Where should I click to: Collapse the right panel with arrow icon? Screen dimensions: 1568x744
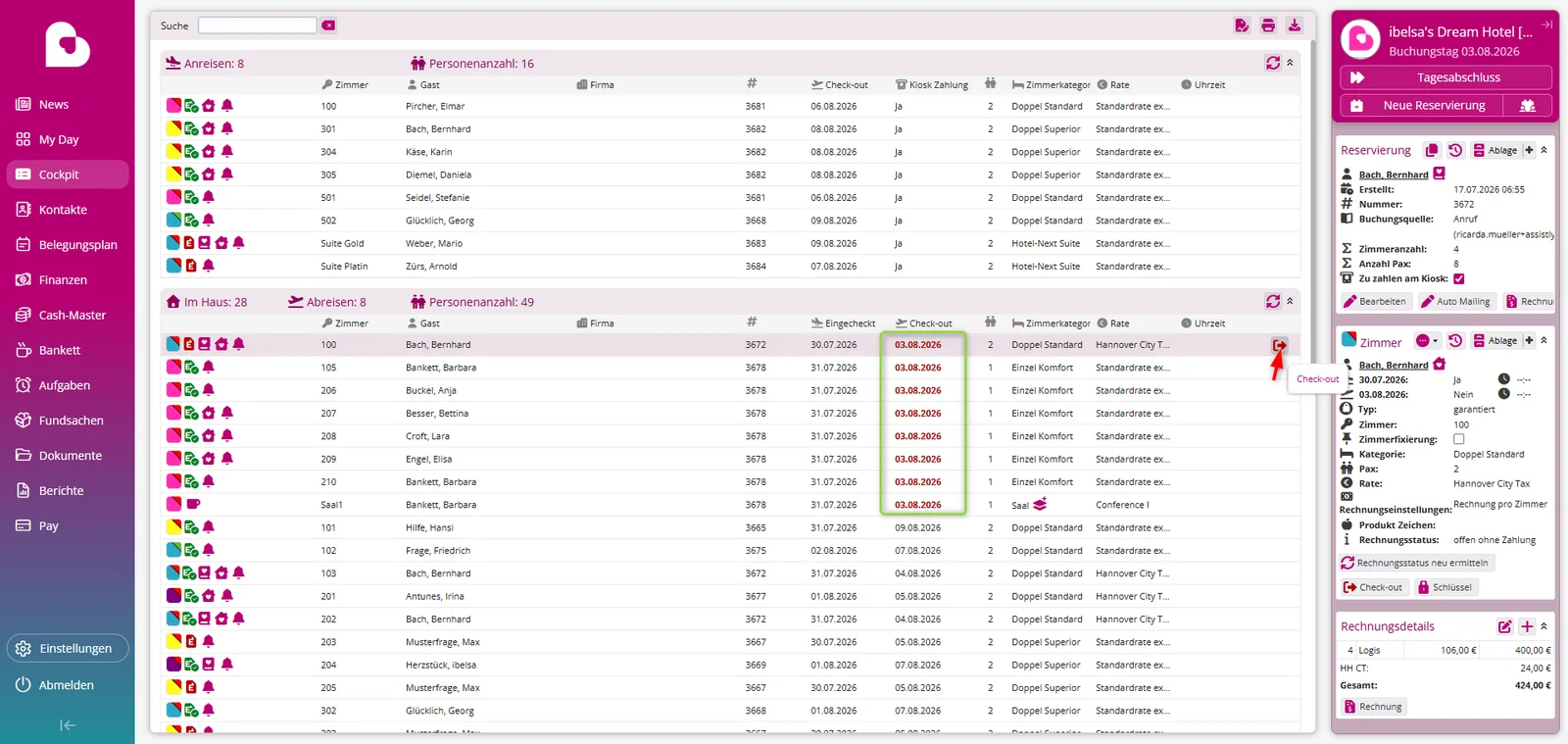(x=1547, y=25)
